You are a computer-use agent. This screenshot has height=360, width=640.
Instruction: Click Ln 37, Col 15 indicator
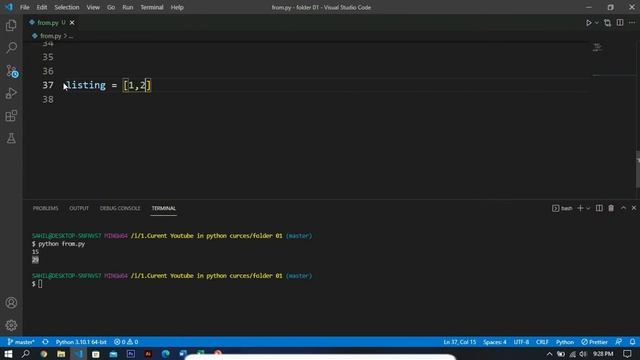tap(460, 342)
